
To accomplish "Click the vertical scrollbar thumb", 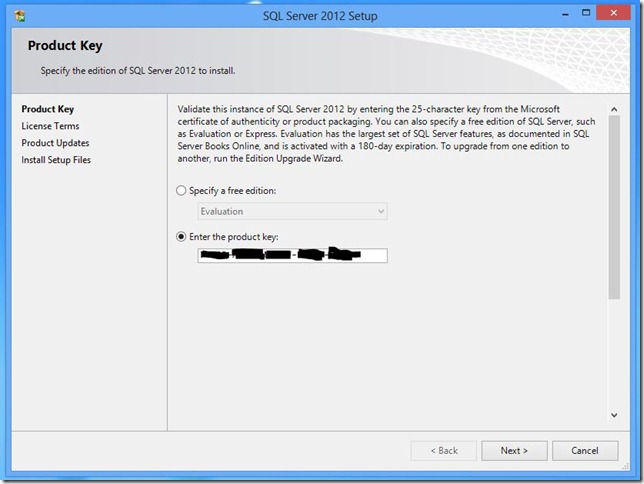I will tap(614, 207).
